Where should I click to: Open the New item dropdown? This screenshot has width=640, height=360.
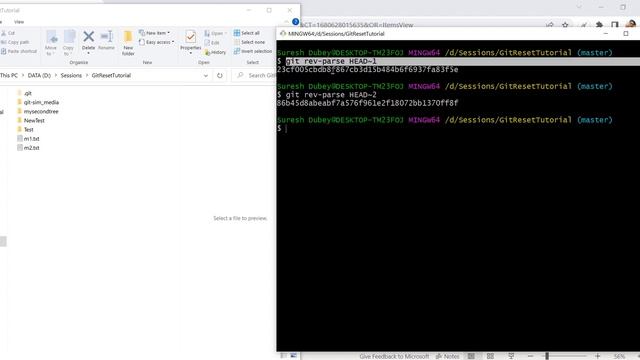154,33
